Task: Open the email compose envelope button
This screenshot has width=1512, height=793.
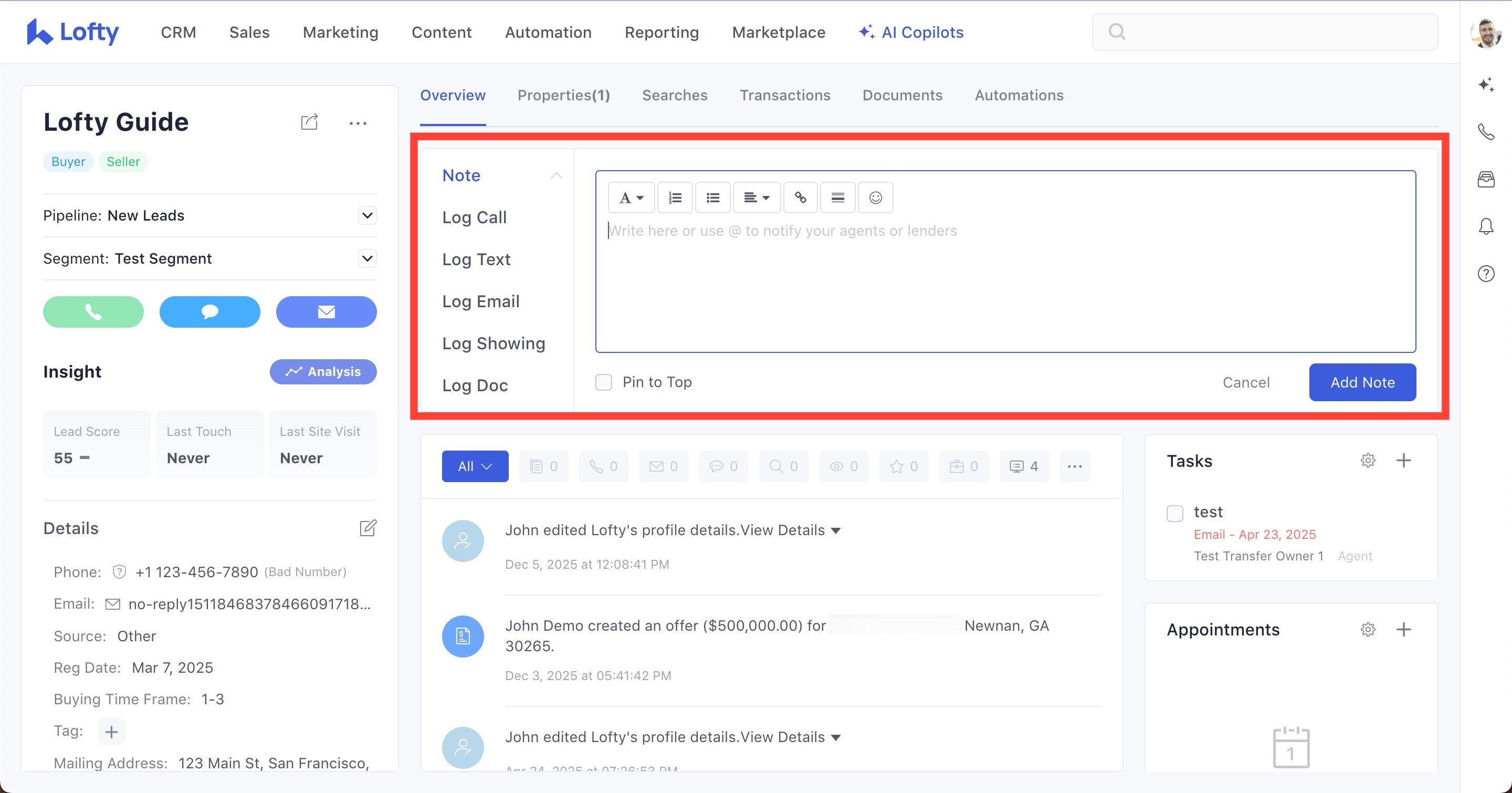Action: tap(327, 311)
